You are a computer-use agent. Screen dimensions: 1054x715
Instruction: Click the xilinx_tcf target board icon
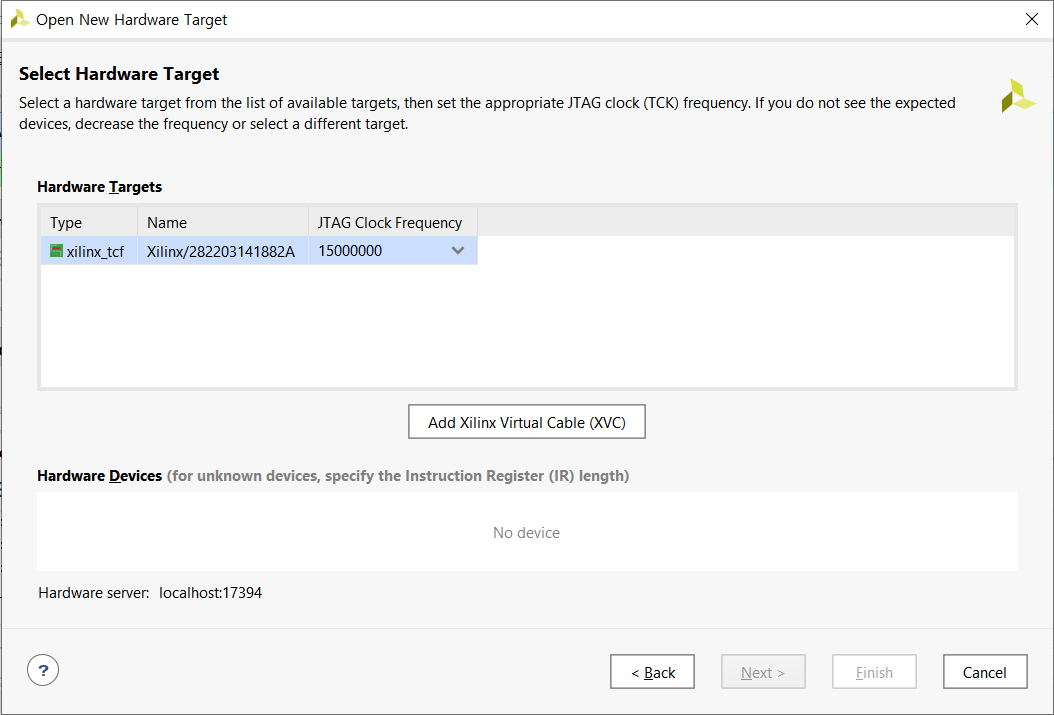(56, 251)
